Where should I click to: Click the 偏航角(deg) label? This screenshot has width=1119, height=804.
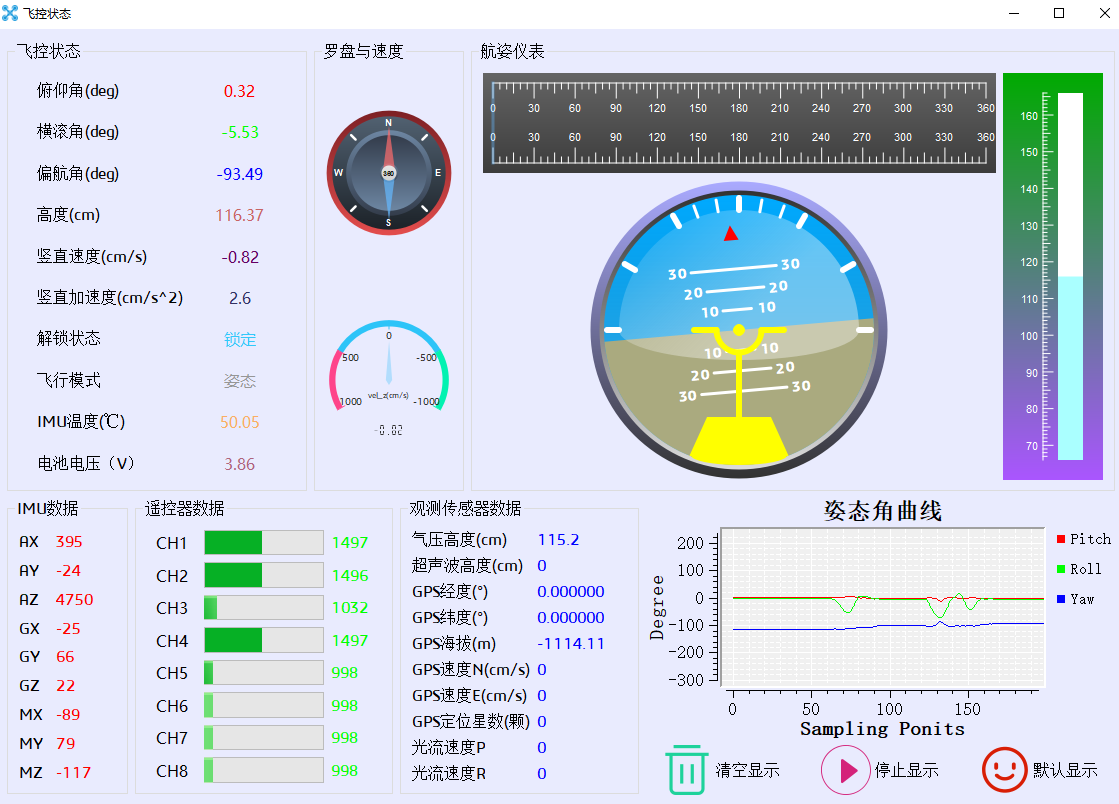click(78, 173)
